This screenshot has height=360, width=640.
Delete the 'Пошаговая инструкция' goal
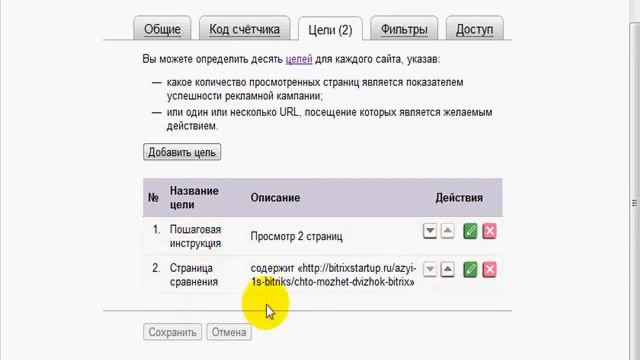pyautogui.click(x=489, y=231)
